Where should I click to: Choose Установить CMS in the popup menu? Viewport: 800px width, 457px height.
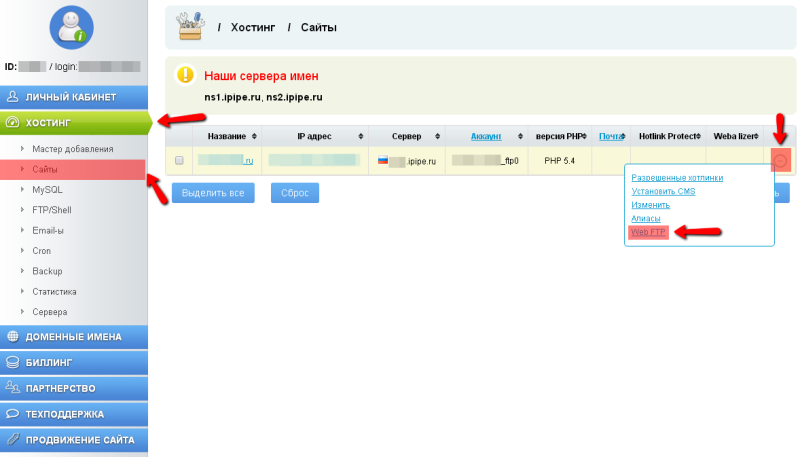click(663, 191)
